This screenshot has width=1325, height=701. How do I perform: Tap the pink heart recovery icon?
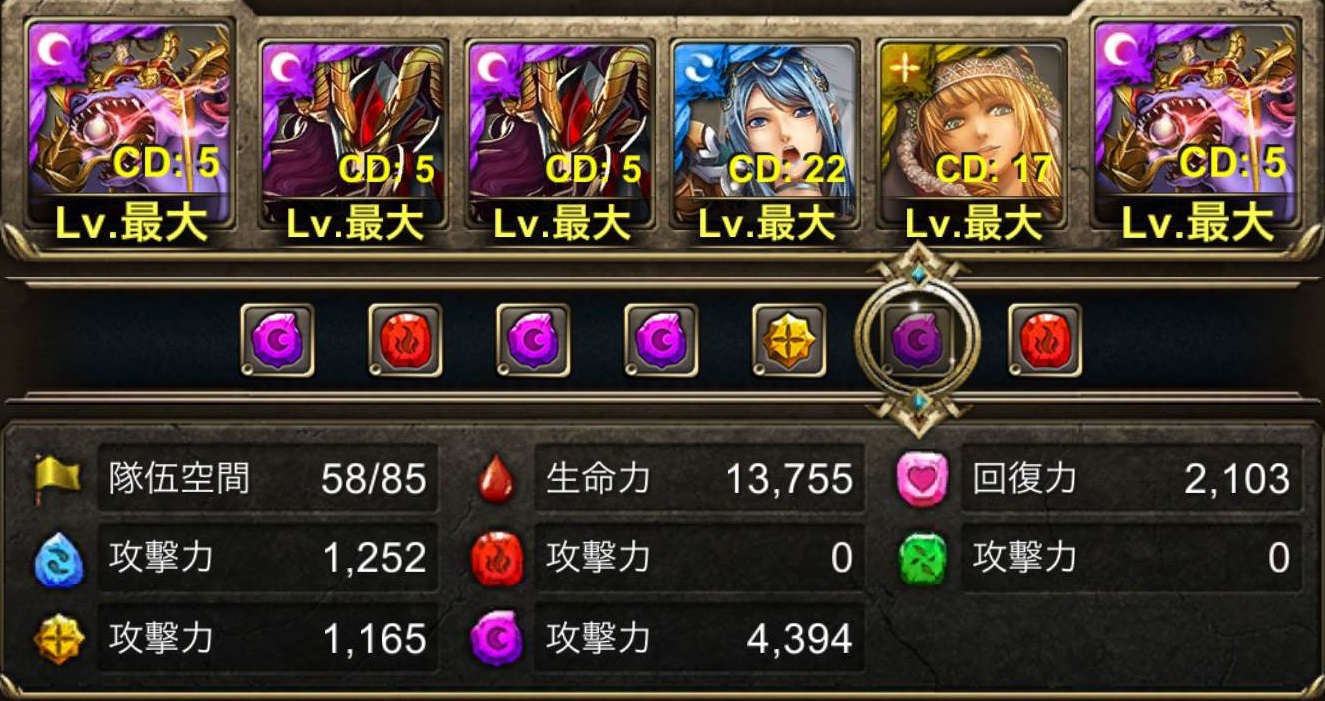919,479
